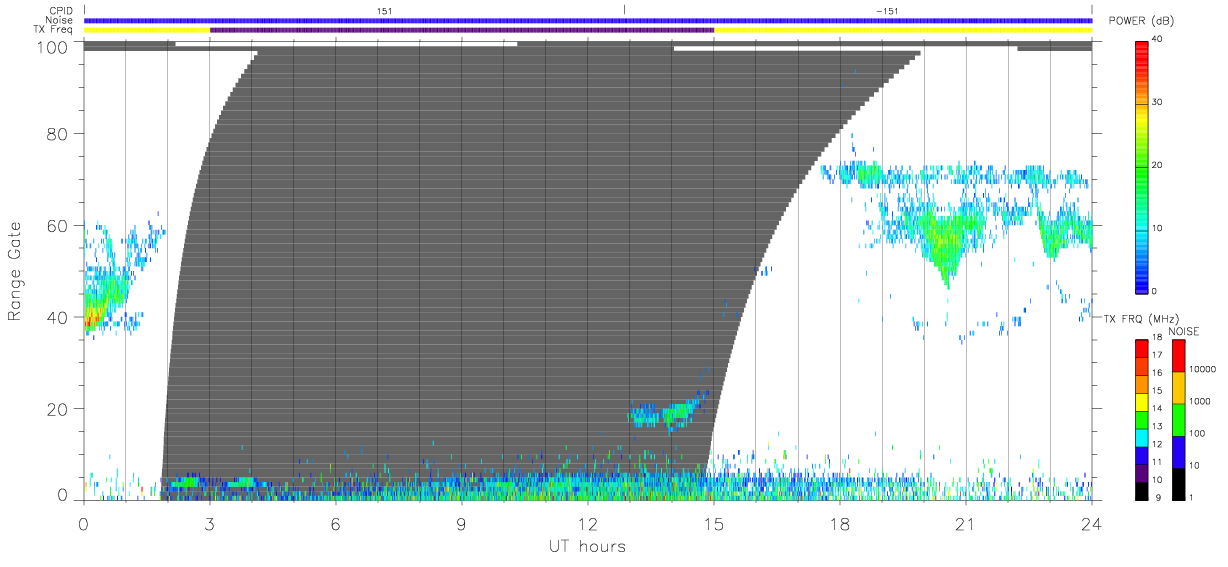Click the 30 tick on power colorbar

tap(1157, 102)
